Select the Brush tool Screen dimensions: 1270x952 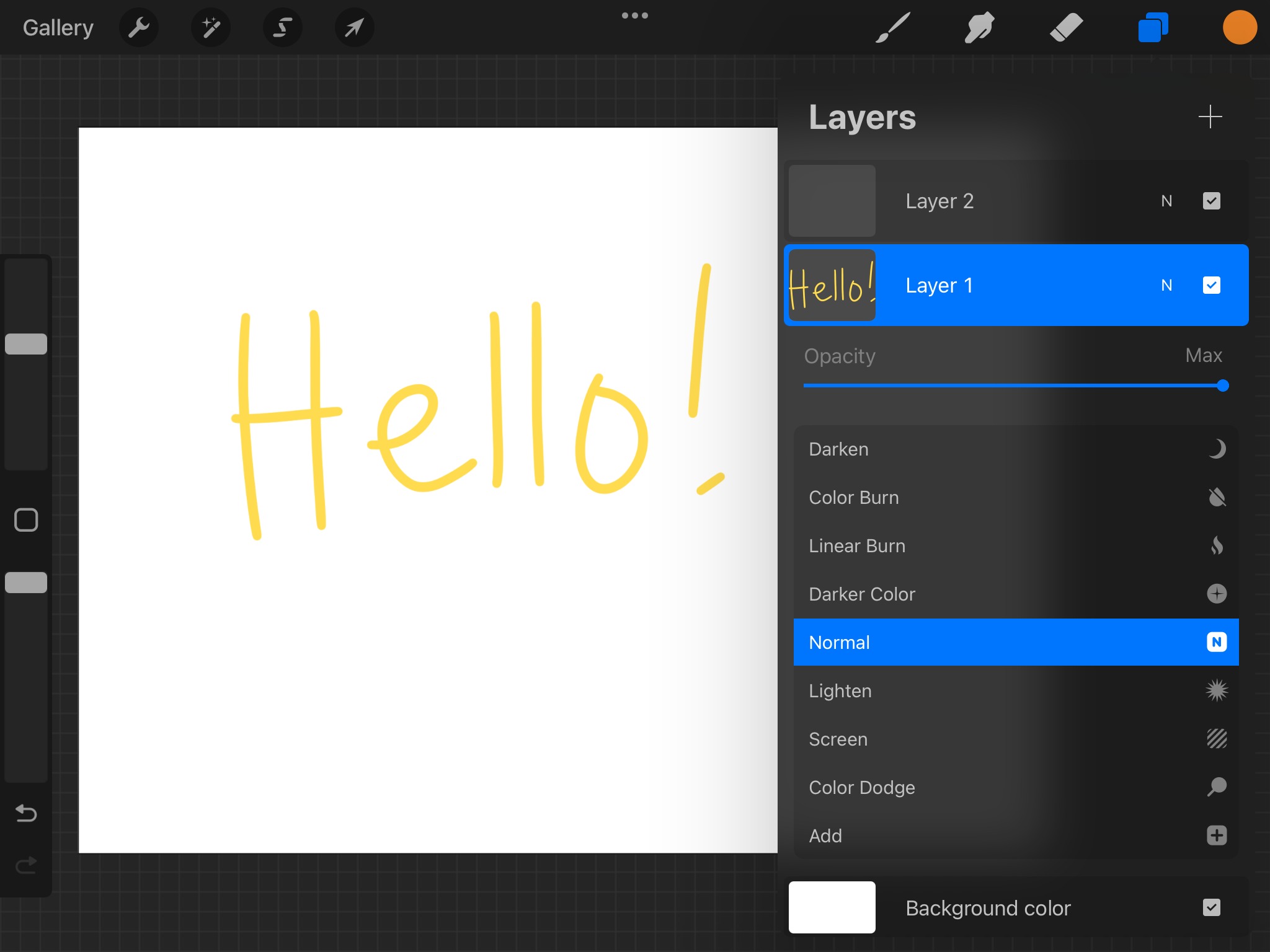click(891, 27)
